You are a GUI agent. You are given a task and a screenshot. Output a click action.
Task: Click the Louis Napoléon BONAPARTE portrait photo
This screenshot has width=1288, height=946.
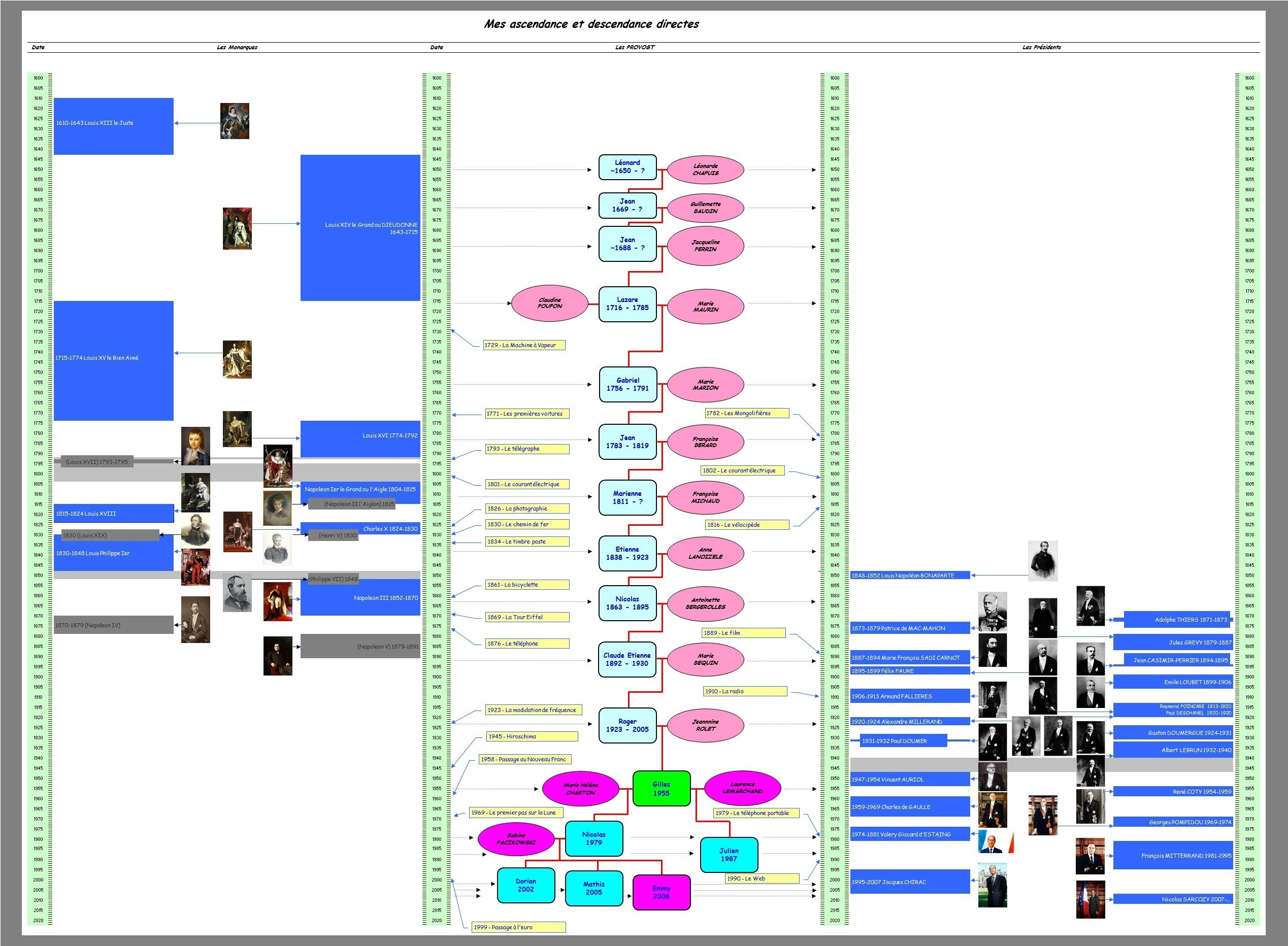pos(1042,561)
